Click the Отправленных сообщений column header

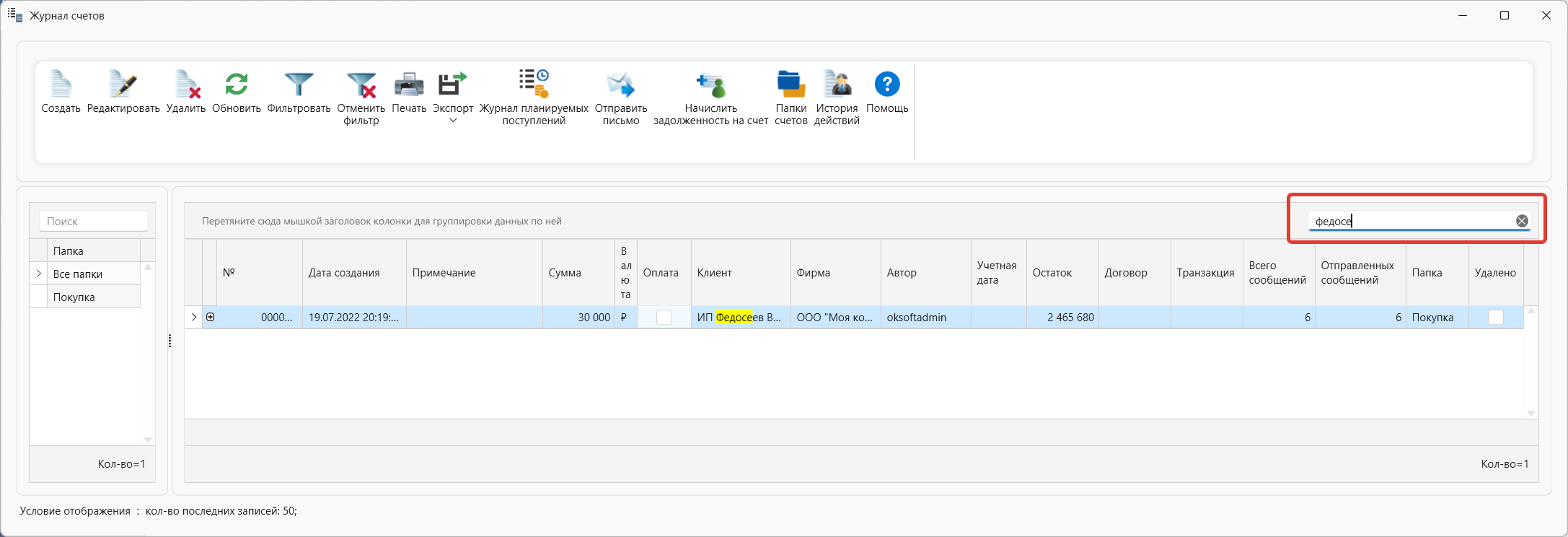coord(1360,273)
